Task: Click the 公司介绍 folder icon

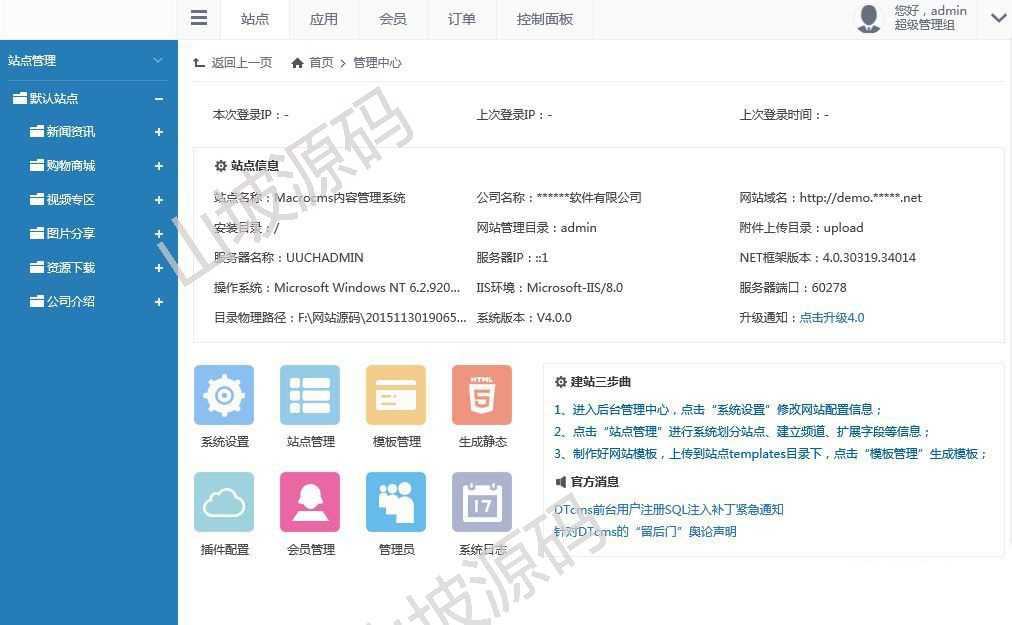Action: 37,301
